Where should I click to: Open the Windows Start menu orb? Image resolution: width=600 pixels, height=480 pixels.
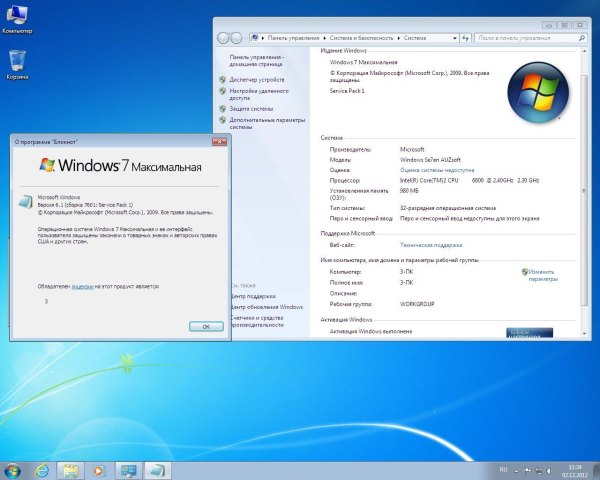click(13, 468)
